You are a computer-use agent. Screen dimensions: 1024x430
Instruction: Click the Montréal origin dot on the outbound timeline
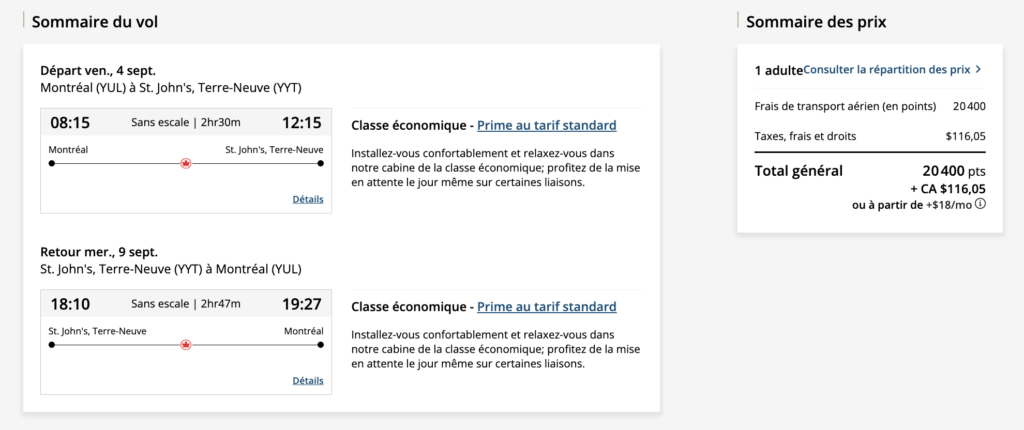(x=51, y=163)
